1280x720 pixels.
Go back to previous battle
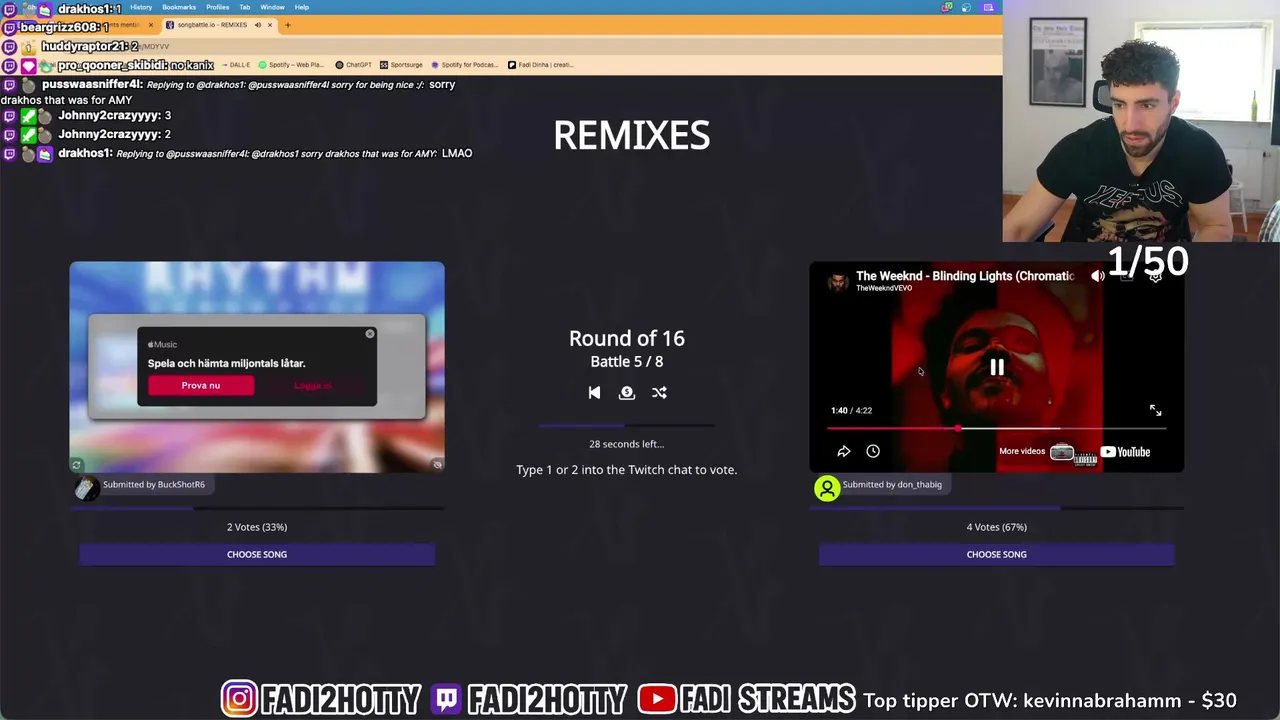click(594, 393)
